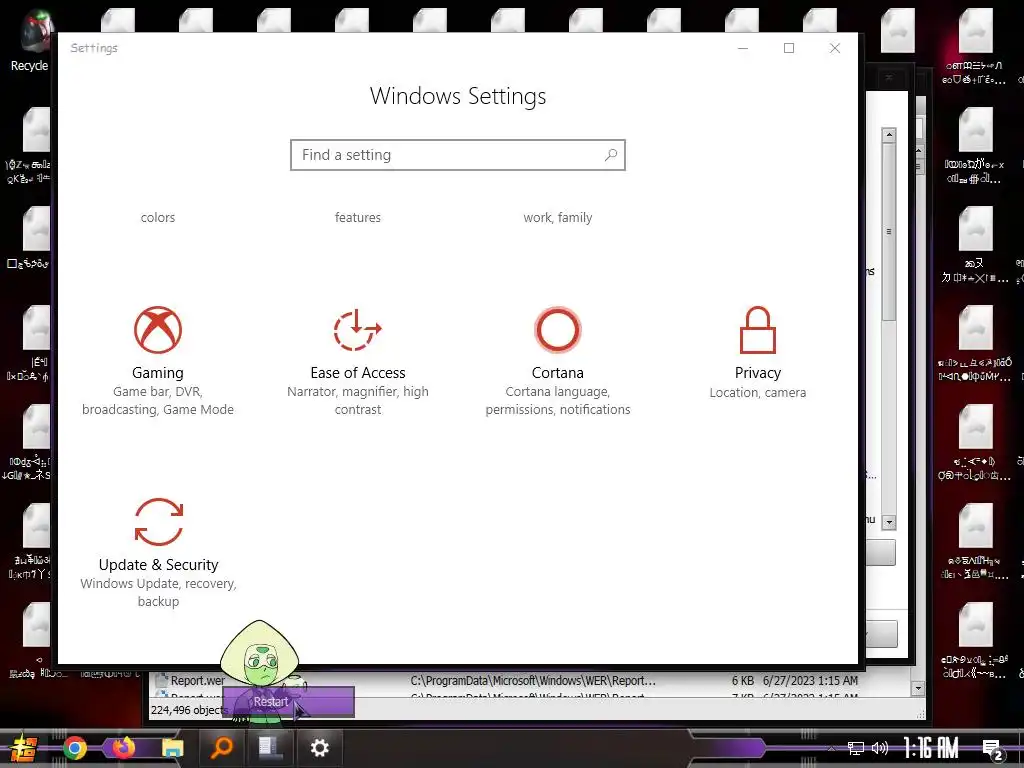Switch to the document app icon in taskbar
Image resolution: width=1024 pixels, height=768 pixels.
(x=270, y=748)
